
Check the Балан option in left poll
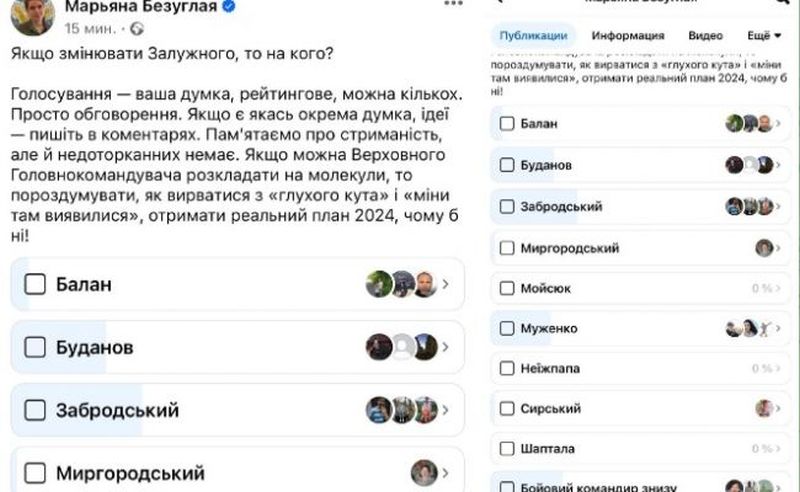click(35, 285)
